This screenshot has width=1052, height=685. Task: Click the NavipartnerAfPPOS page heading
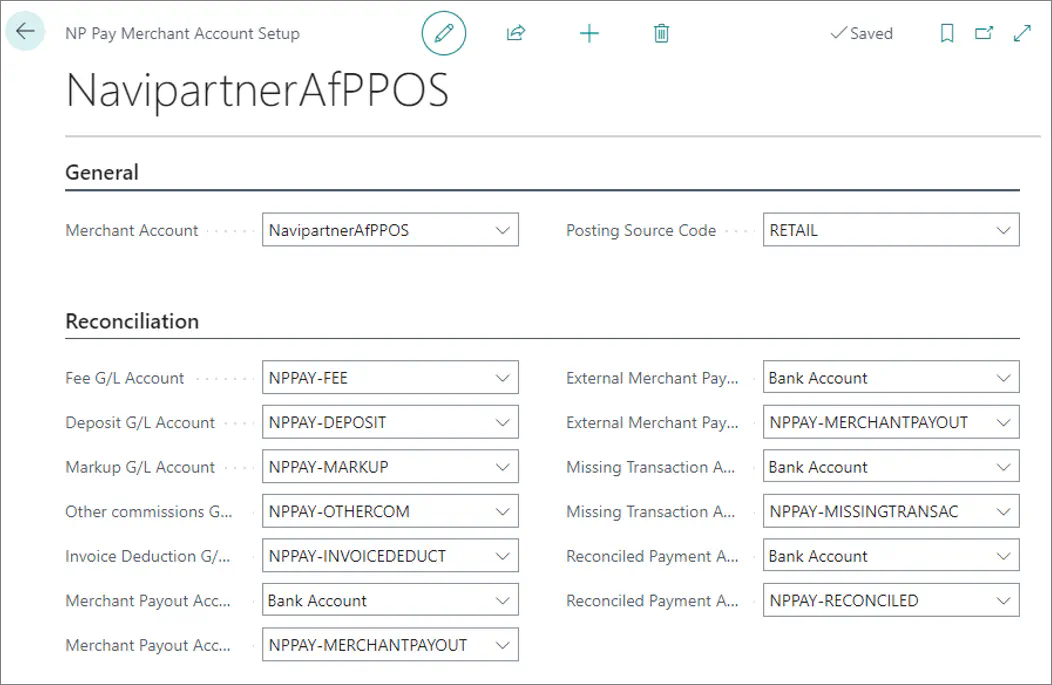(x=258, y=91)
